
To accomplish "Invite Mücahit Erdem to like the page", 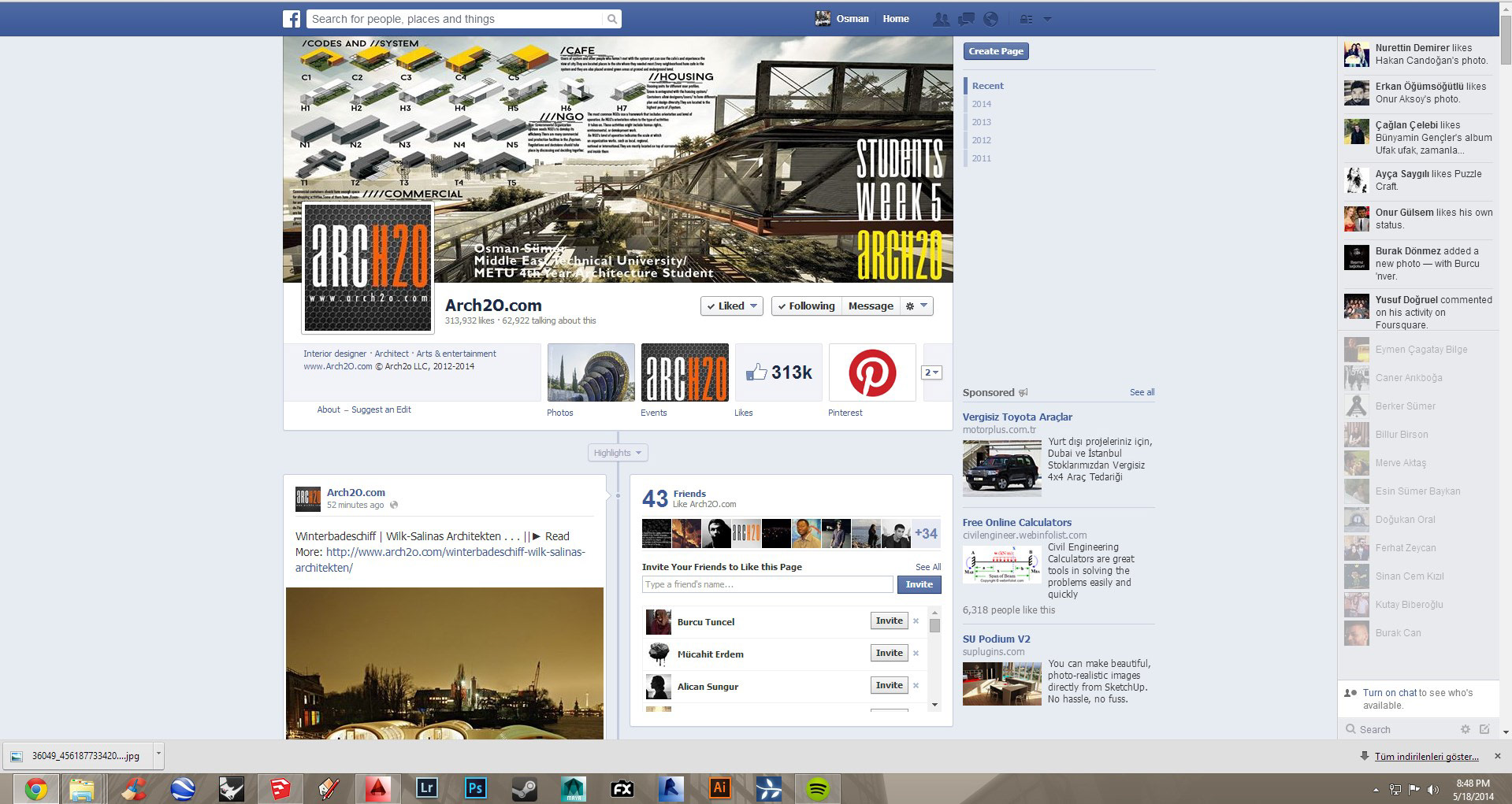I will (890, 653).
